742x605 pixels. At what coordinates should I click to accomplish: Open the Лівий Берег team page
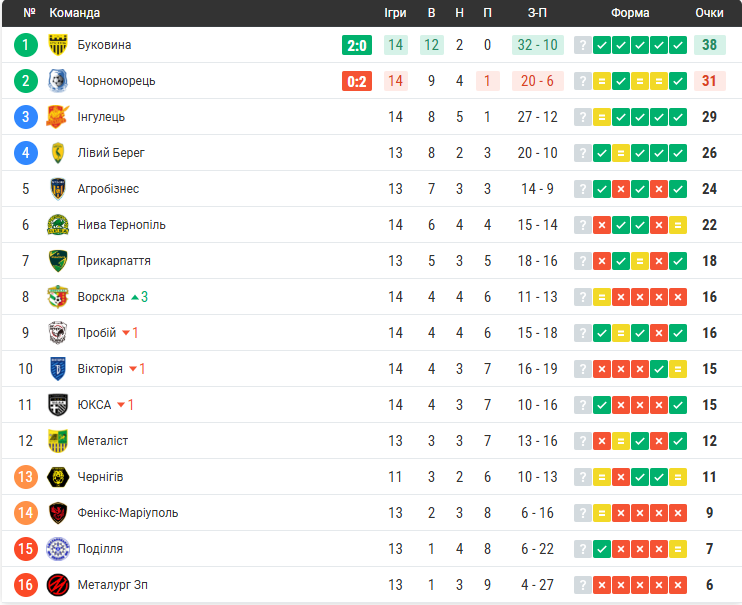coord(111,153)
